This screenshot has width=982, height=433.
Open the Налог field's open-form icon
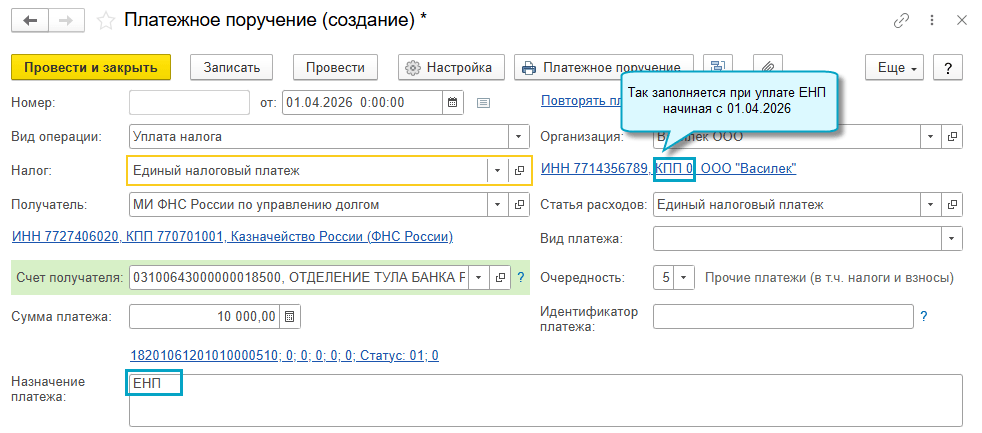[x=520, y=170]
